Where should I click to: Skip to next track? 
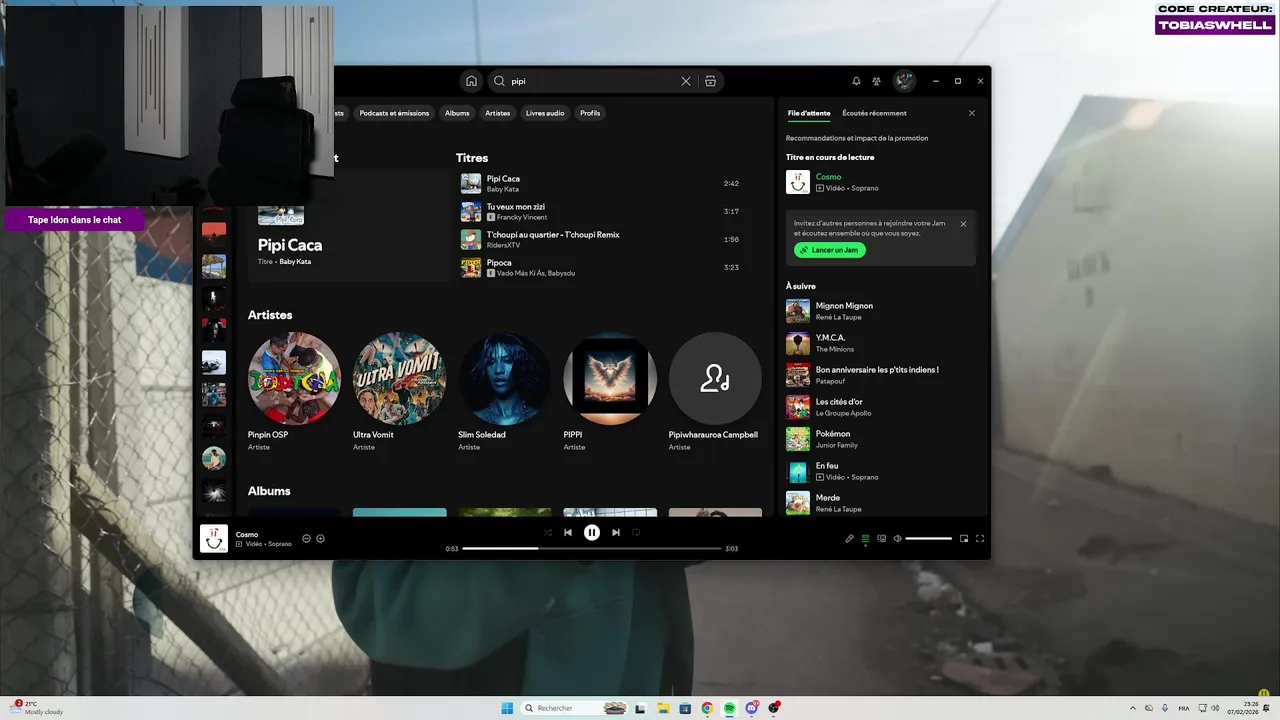[x=616, y=533]
